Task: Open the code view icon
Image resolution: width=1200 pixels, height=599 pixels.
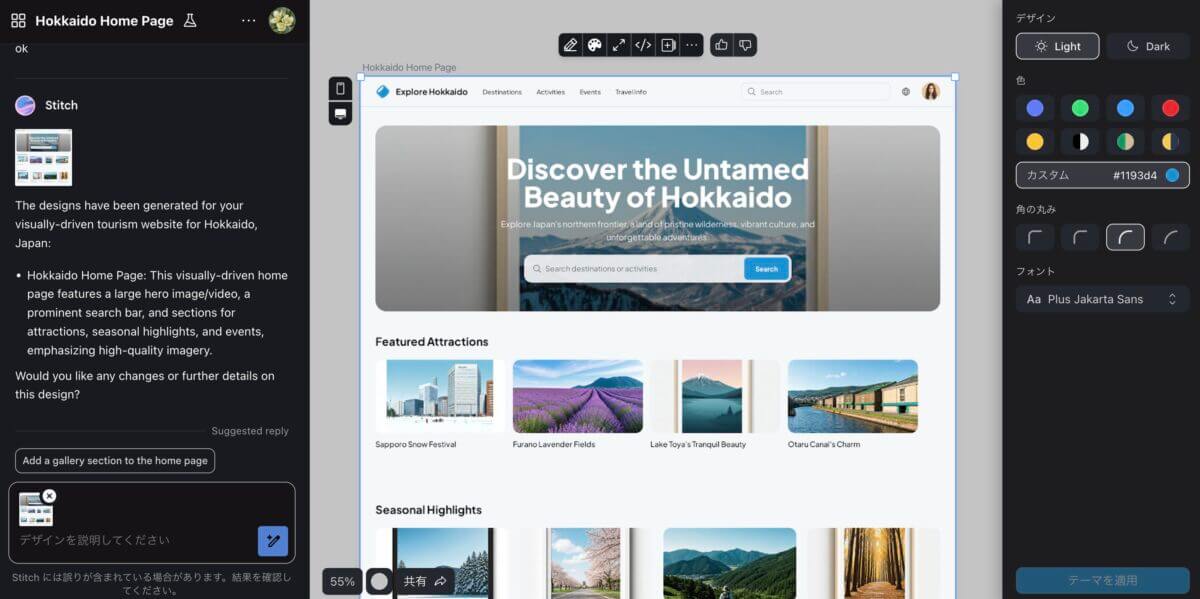Action: tap(643, 45)
